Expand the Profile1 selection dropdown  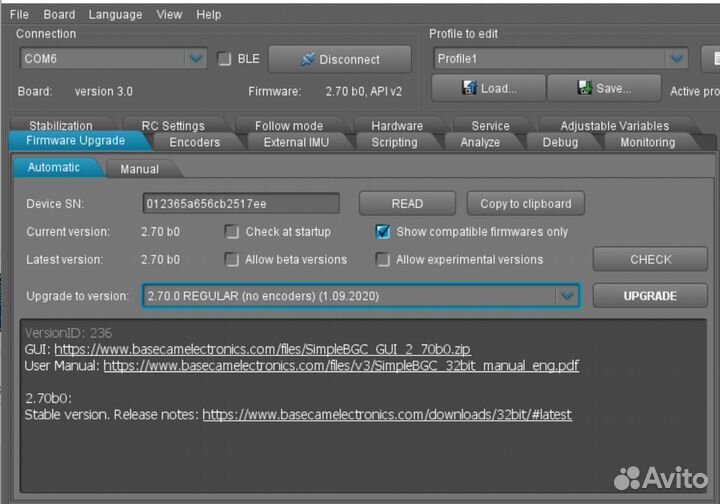(x=677, y=59)
